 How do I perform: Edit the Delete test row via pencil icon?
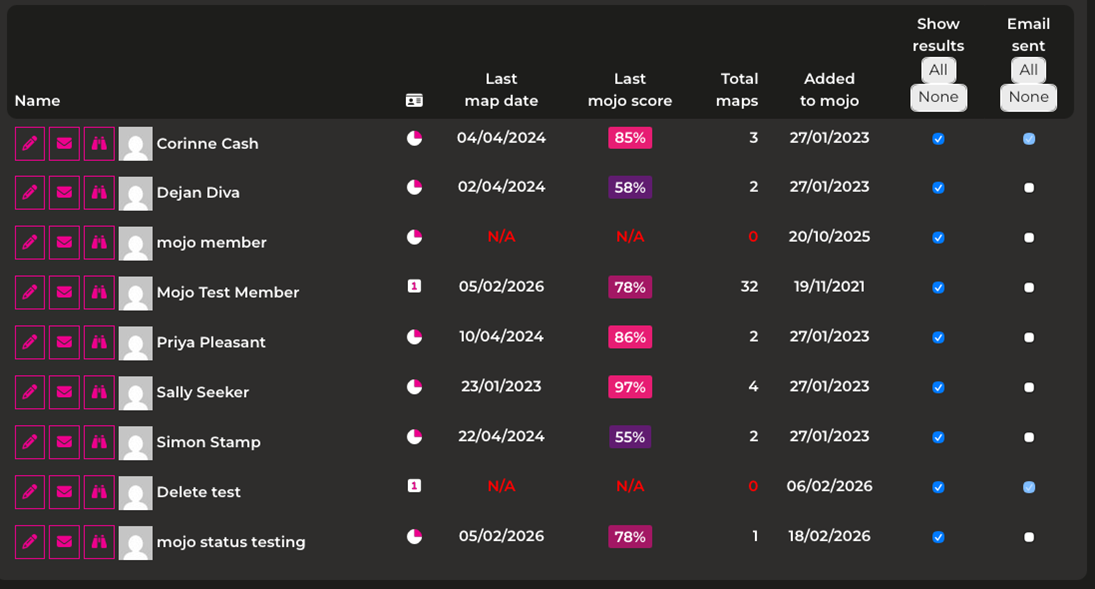coord(29,492)
